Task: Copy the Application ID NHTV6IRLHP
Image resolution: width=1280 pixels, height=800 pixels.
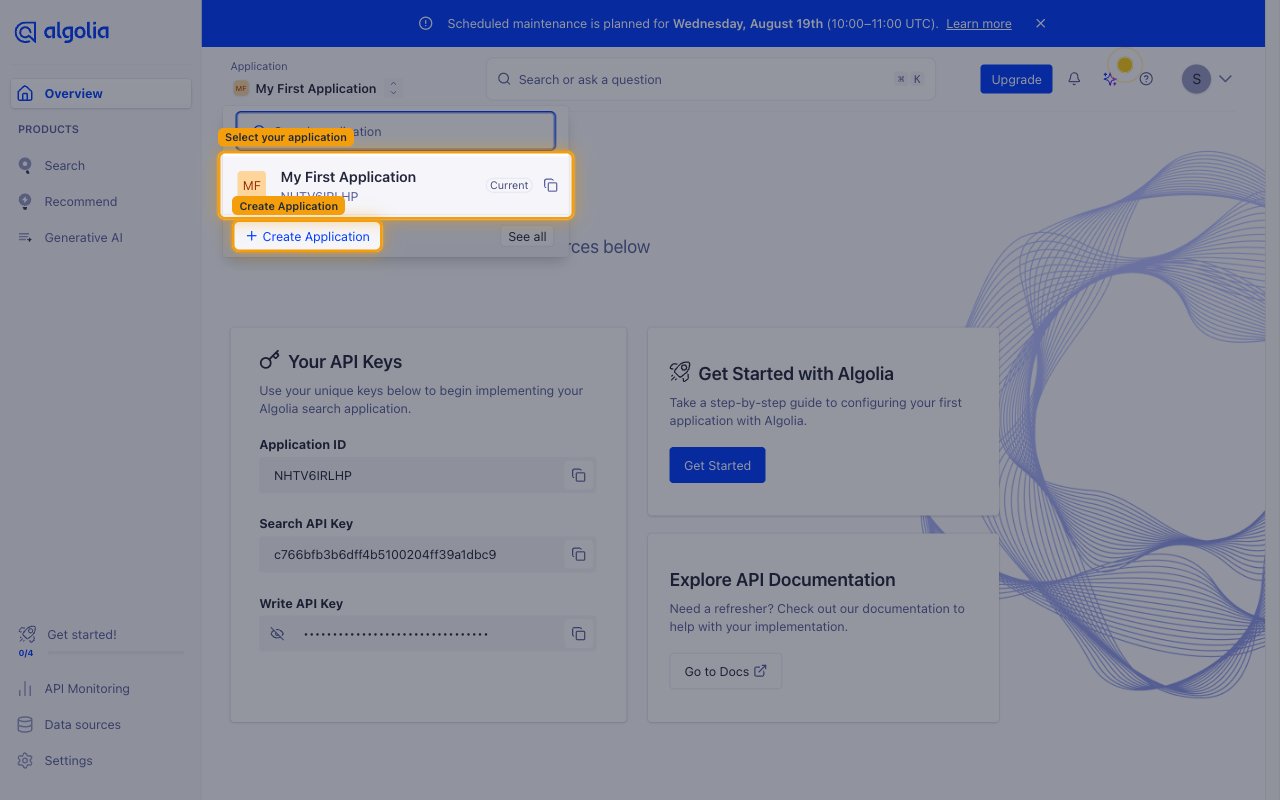Action: 578,475
